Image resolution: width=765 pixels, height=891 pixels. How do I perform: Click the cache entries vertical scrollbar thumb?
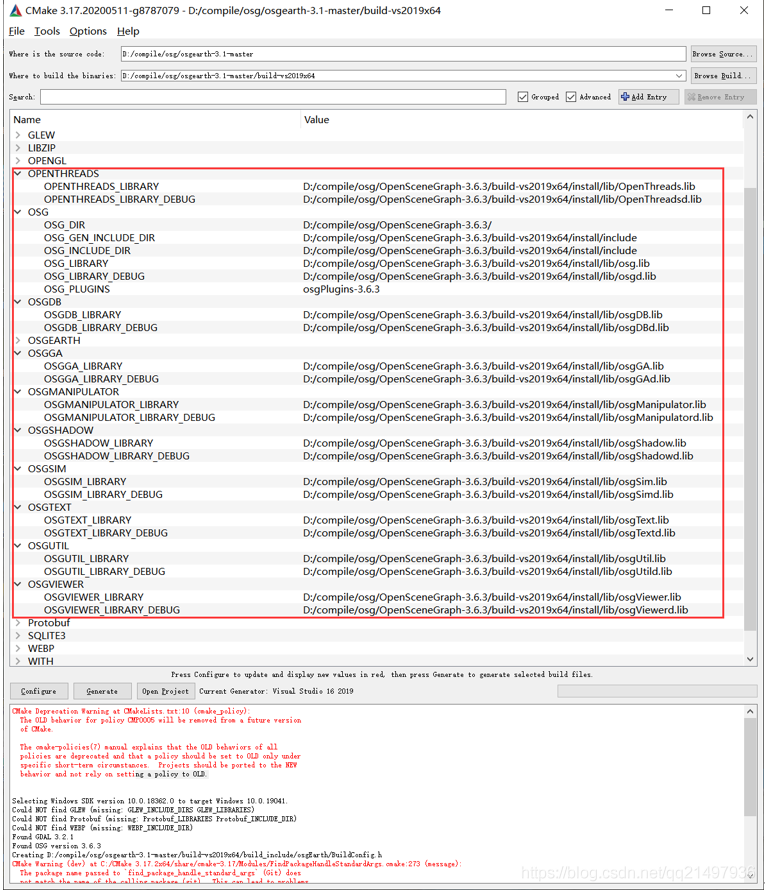point(750,409)
